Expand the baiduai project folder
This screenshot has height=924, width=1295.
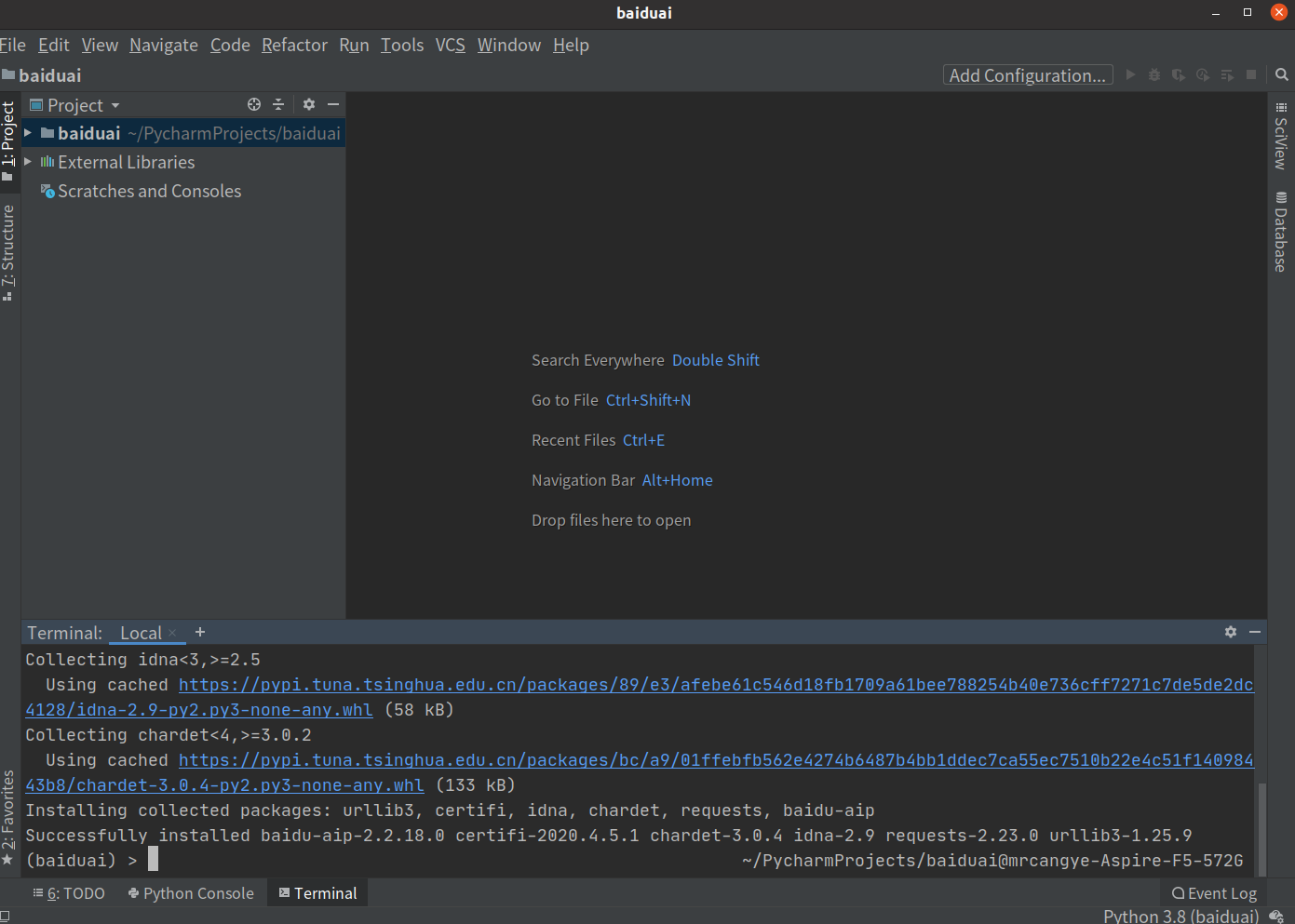[x=28, y=134]
